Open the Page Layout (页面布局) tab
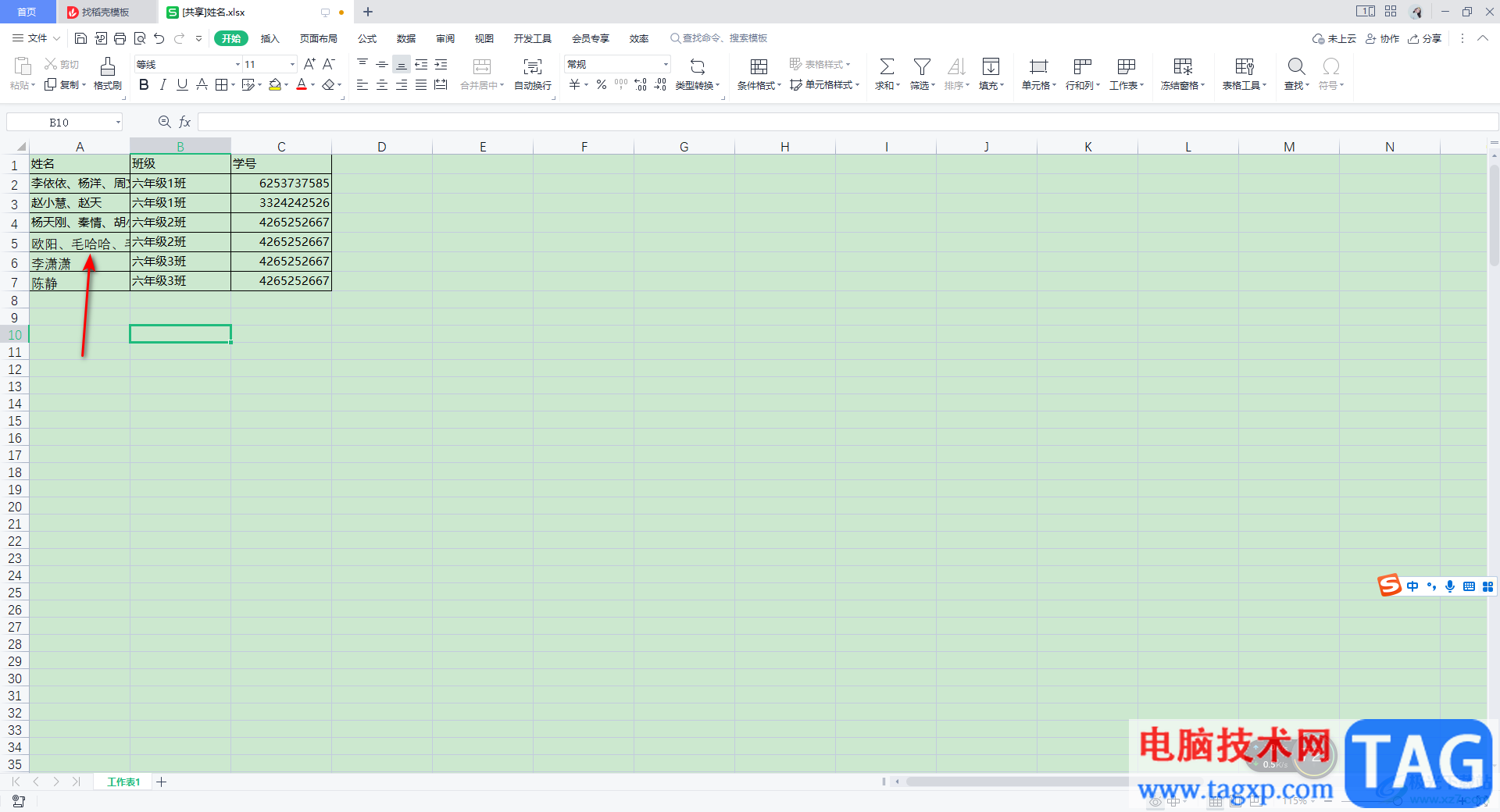This screenshot has height=812, width=1500. coord(318,38)
